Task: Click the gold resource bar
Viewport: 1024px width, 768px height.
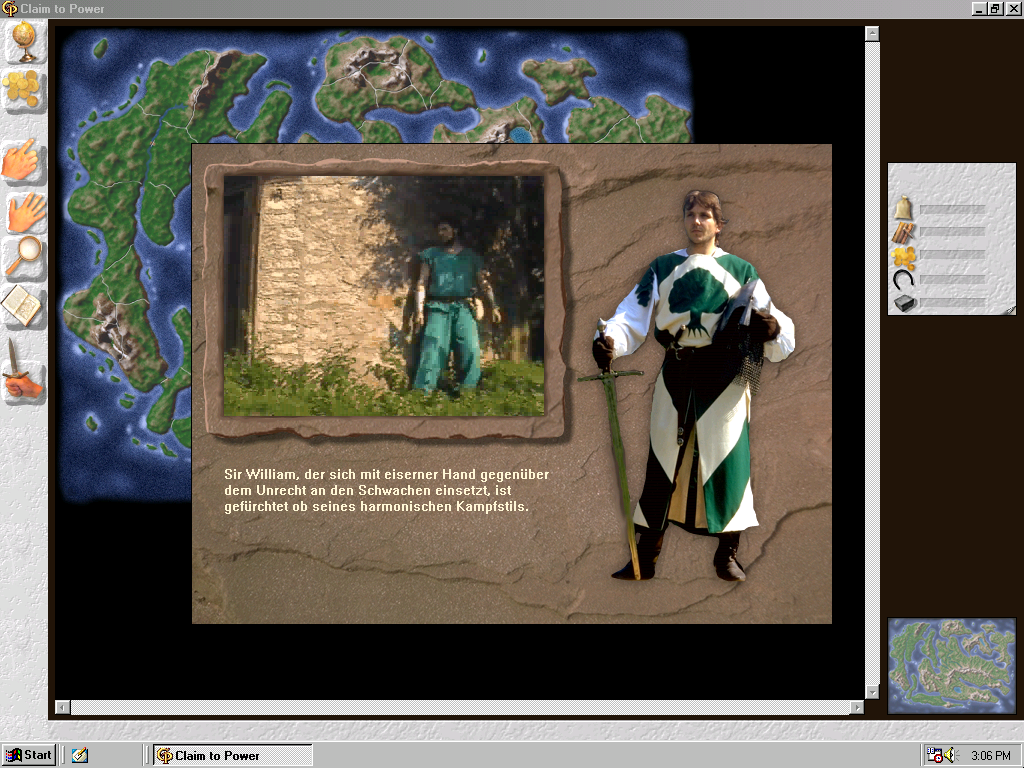Action: coord(952,255)
